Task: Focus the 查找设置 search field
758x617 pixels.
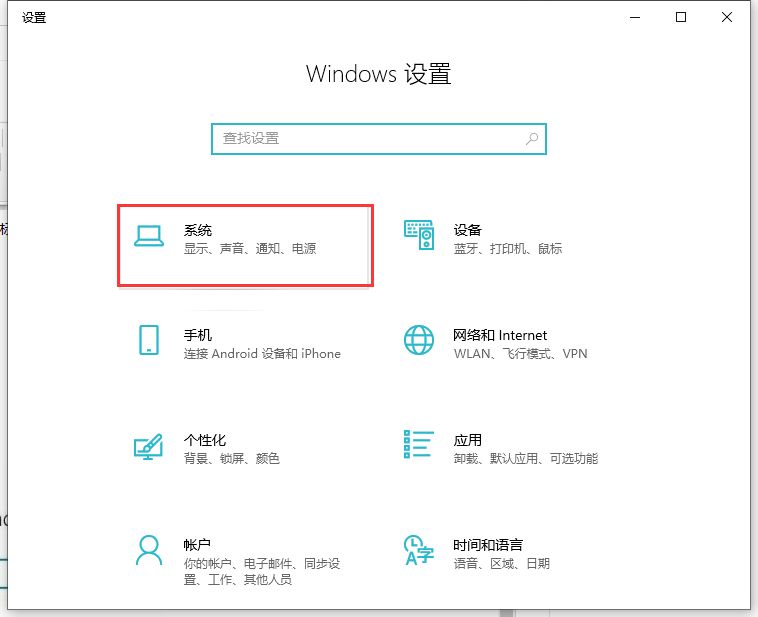Action: 365,138
